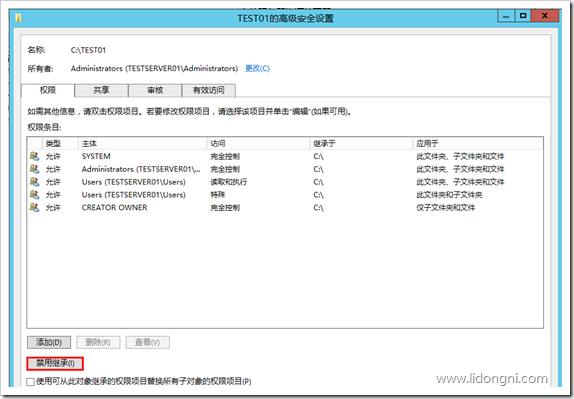Click the 应用于 column header
574x399 pixels.
[478, 143]
